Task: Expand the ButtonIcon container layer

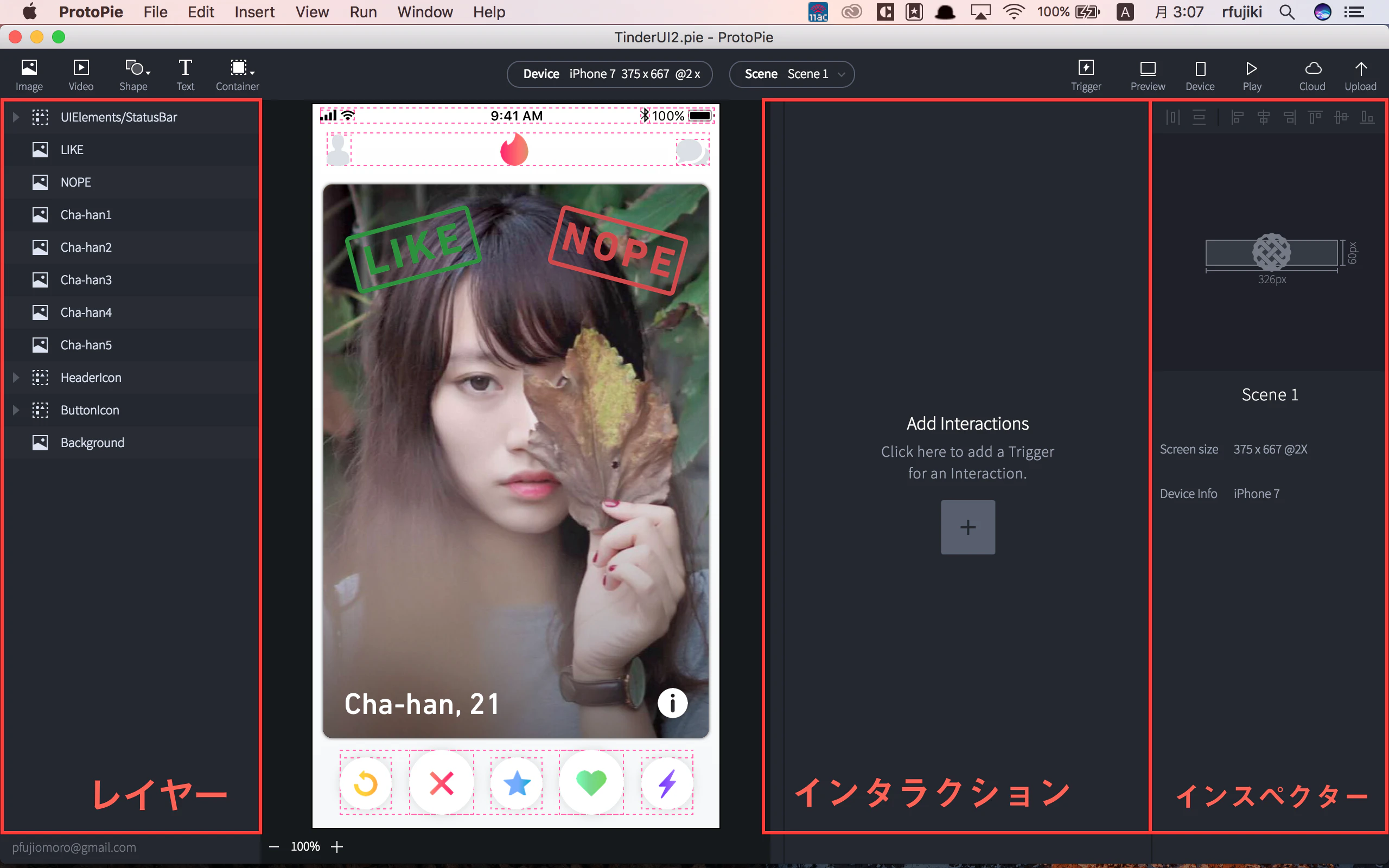Action: coord(16,410)
